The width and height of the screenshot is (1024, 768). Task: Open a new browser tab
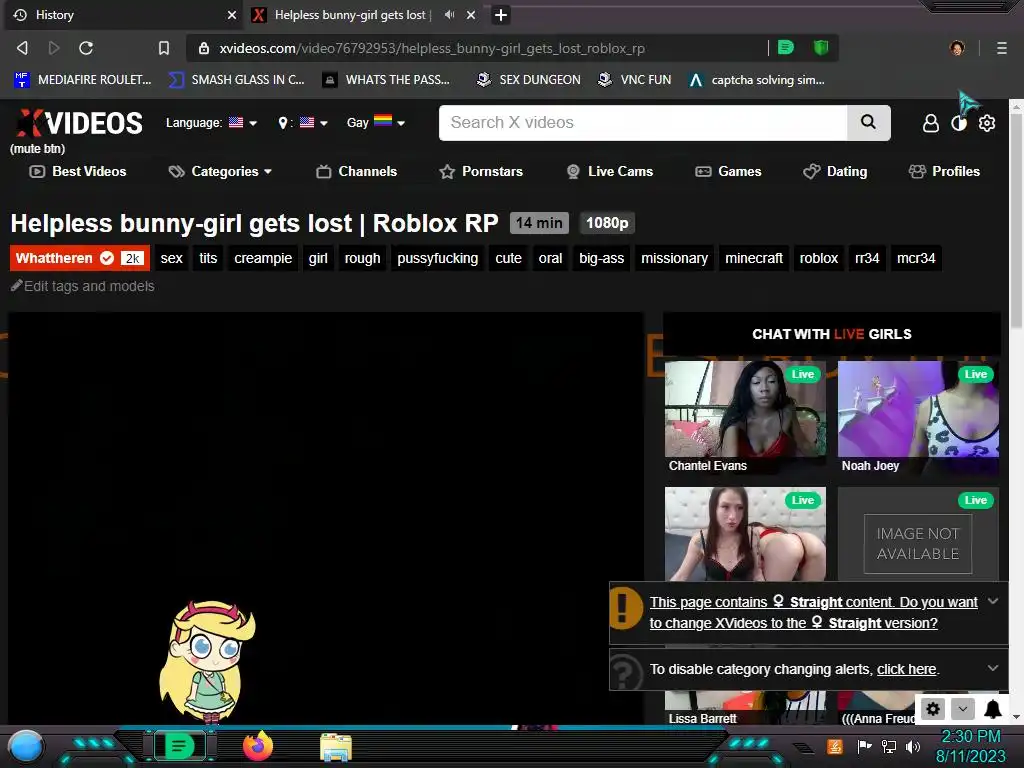click(x=501, y=14)
